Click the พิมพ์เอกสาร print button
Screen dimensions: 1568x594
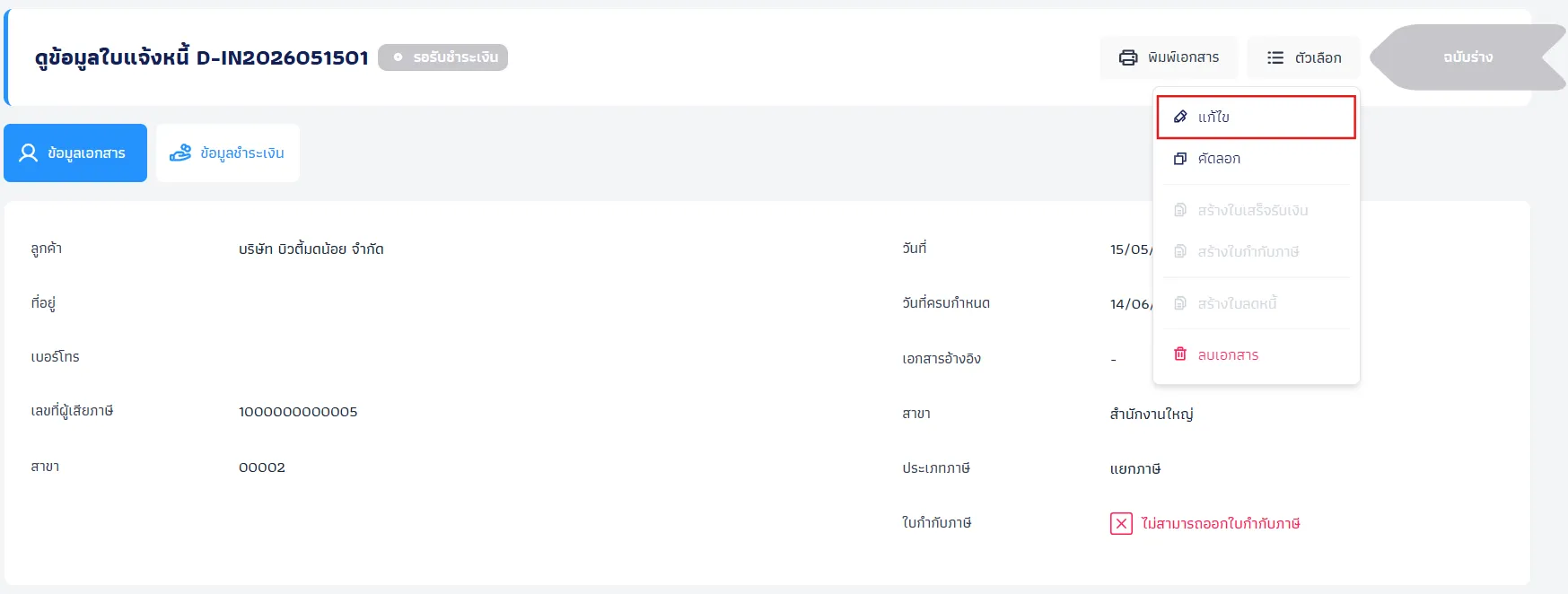click(x=1169, y=57)
